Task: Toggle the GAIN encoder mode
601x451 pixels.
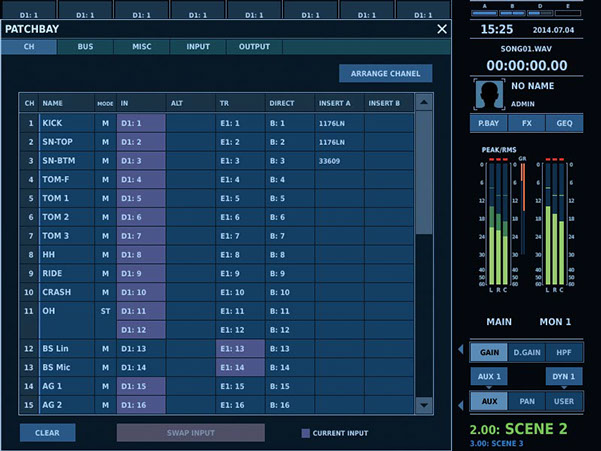Action: click(489, 351)
